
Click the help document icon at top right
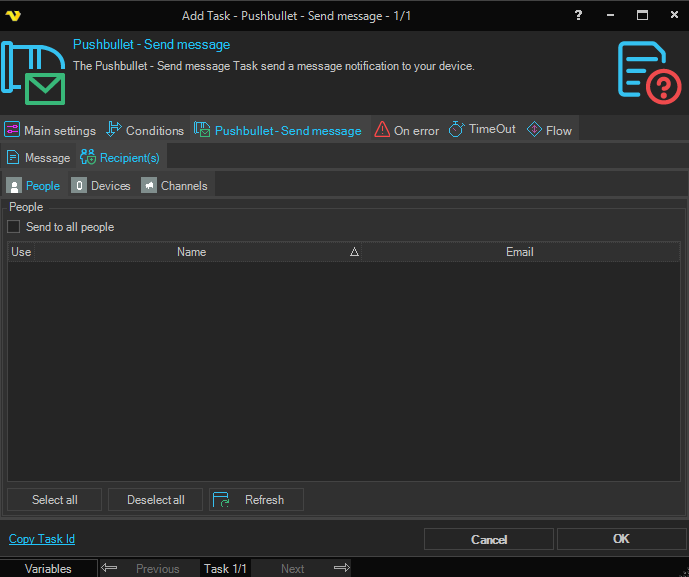tap(649, 72)
